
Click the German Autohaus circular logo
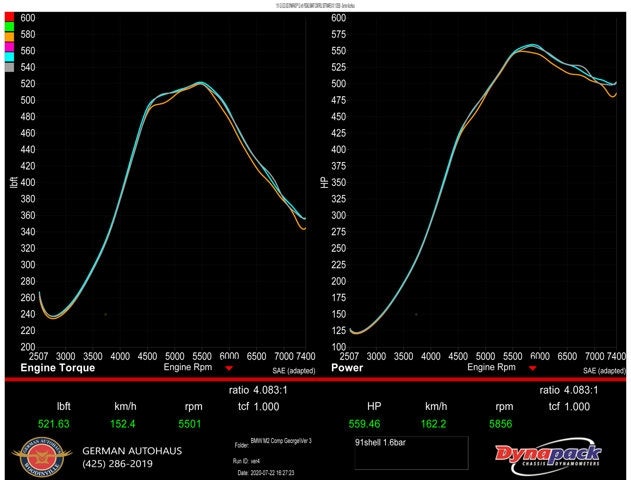point(42,456)
